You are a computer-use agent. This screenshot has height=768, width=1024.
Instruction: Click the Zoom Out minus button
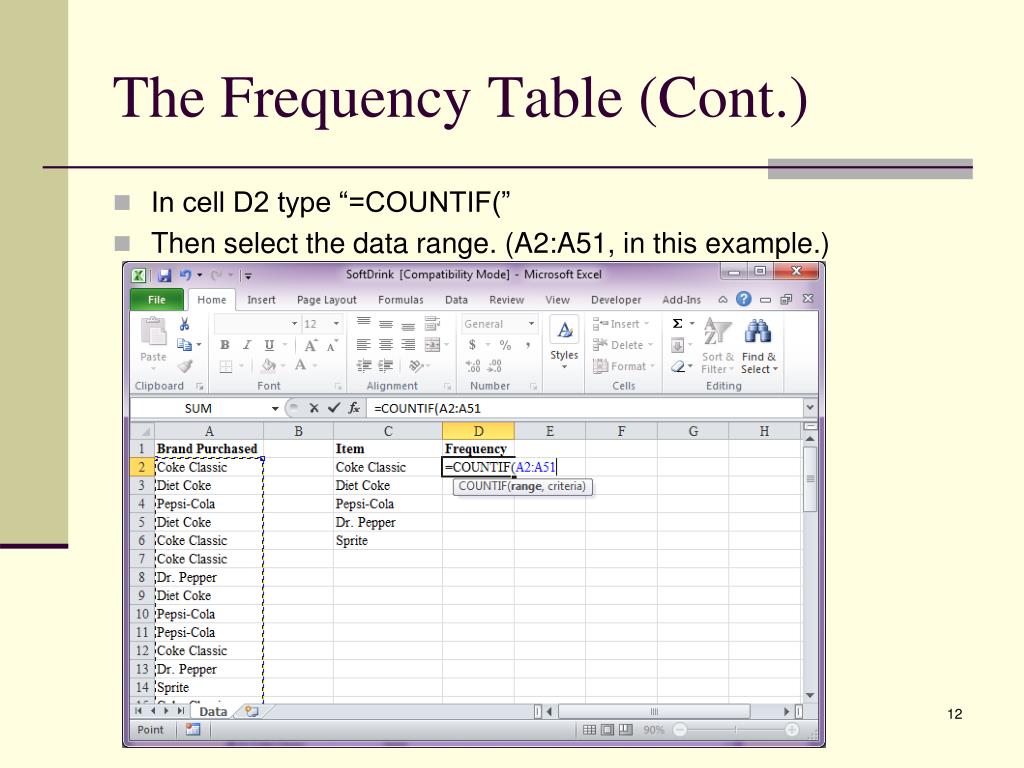pos(680,730)
